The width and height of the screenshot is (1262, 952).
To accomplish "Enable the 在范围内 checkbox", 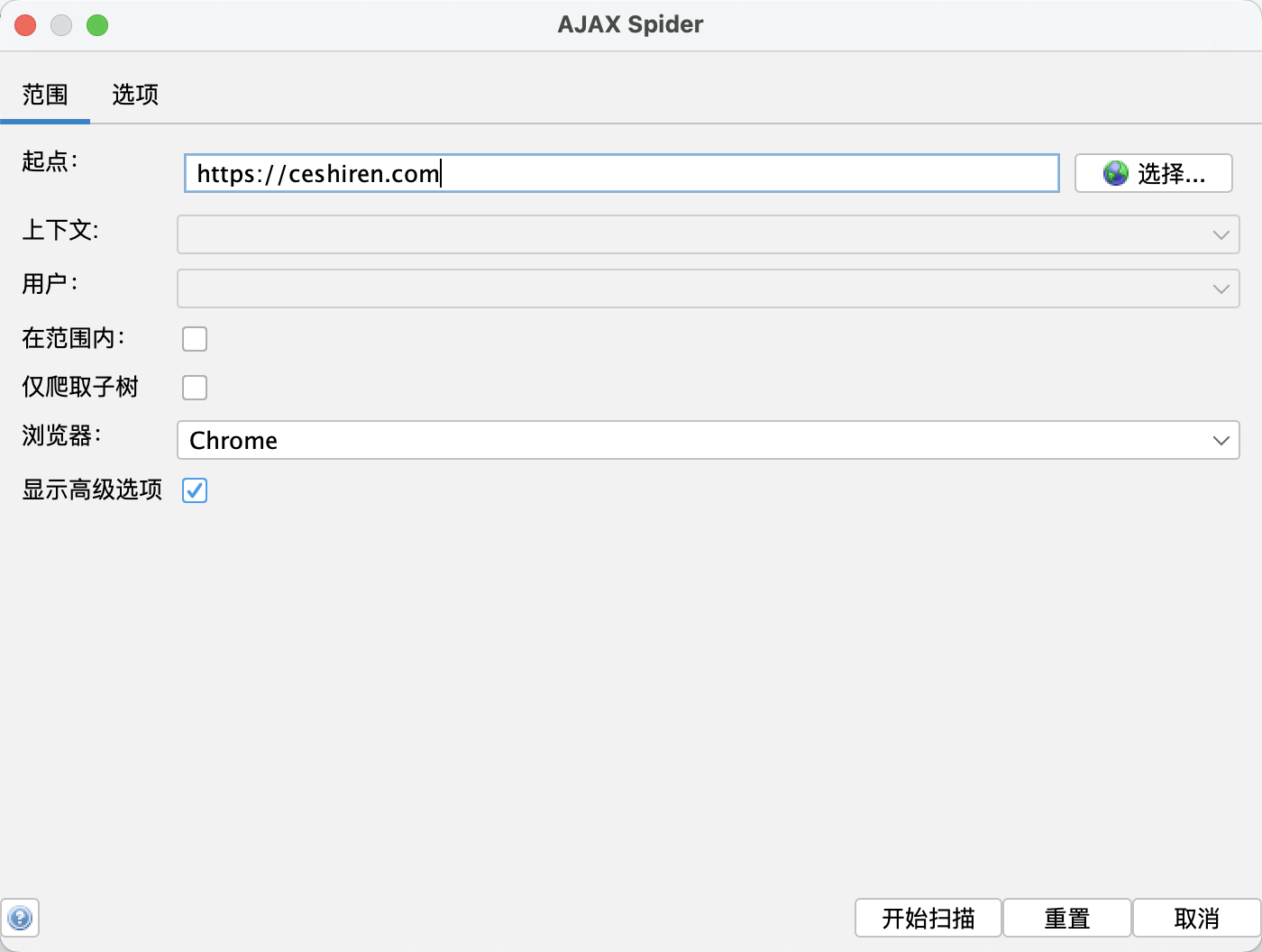I will (x=195, y=339).
